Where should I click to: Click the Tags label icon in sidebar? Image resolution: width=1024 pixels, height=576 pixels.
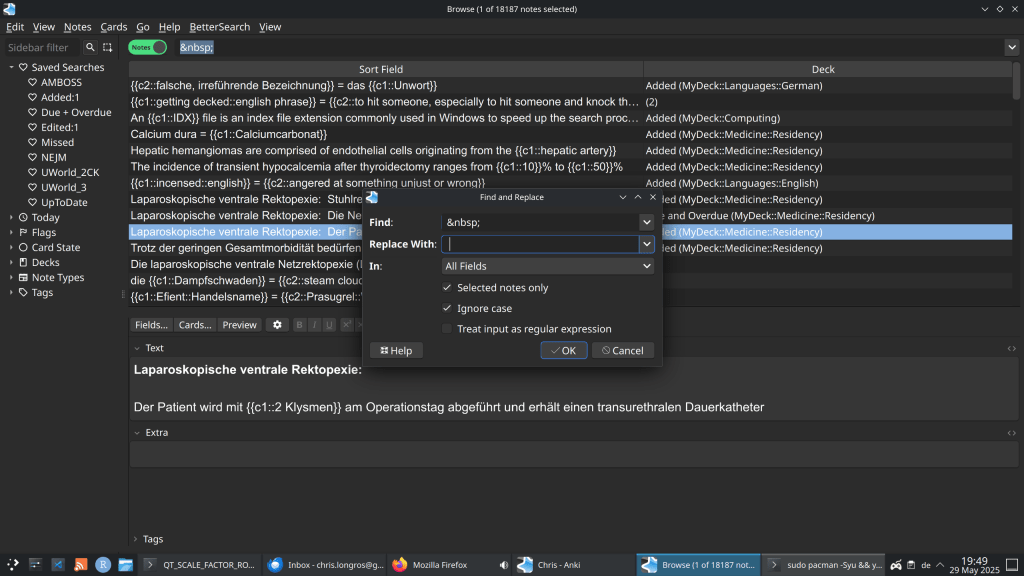coord(23,293)
